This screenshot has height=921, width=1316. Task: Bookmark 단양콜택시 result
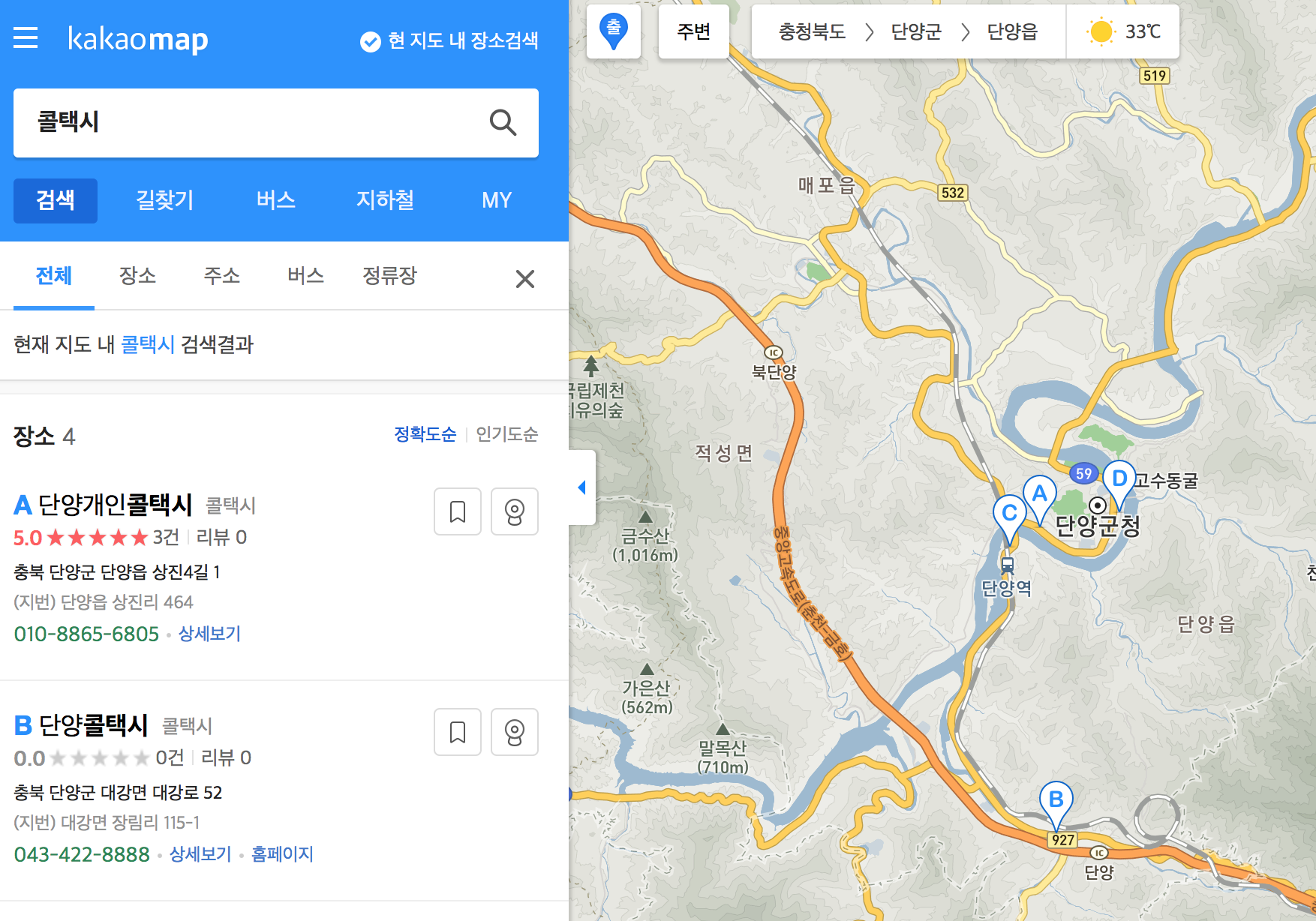point(458,732)
